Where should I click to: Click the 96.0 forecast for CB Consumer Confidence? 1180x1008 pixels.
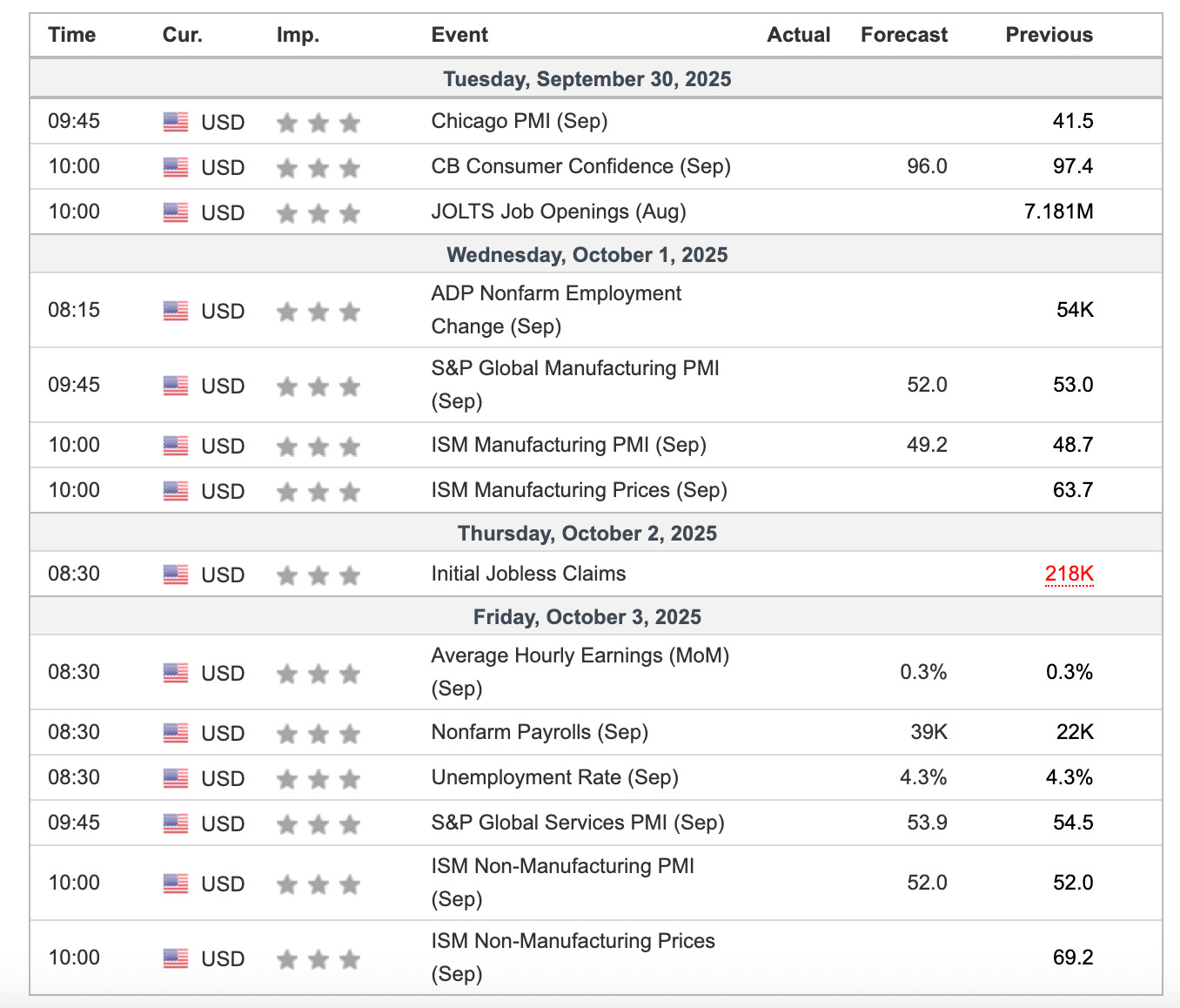click(928, 166)
